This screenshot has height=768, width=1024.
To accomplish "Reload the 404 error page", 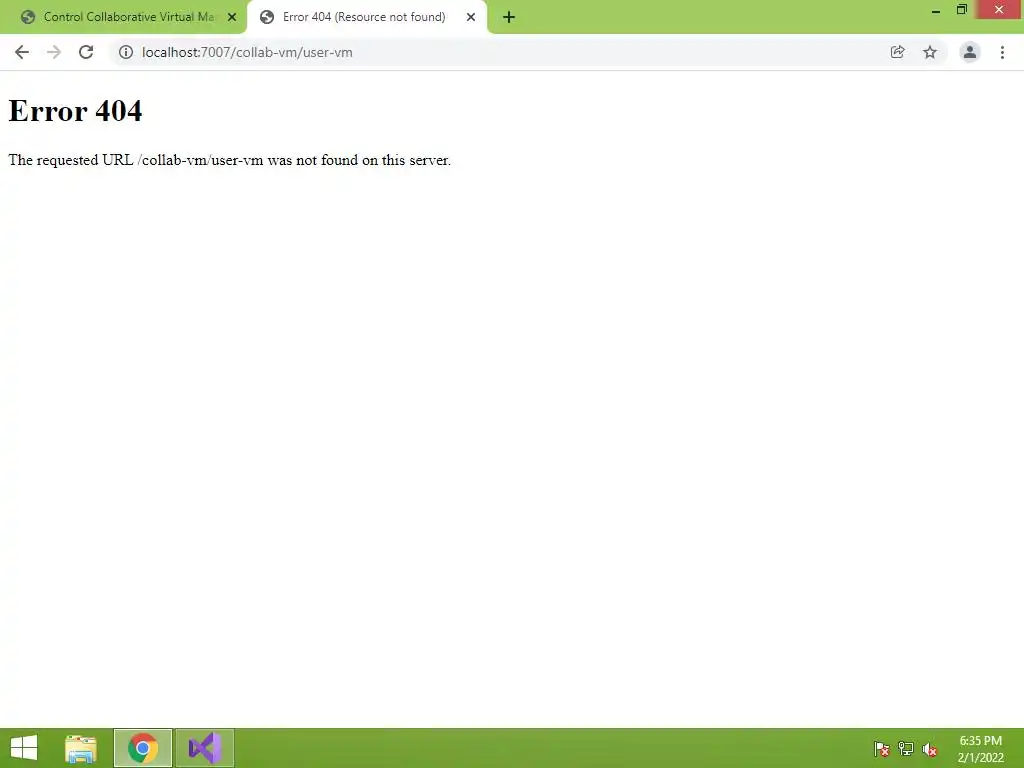I will click(86, 52).
